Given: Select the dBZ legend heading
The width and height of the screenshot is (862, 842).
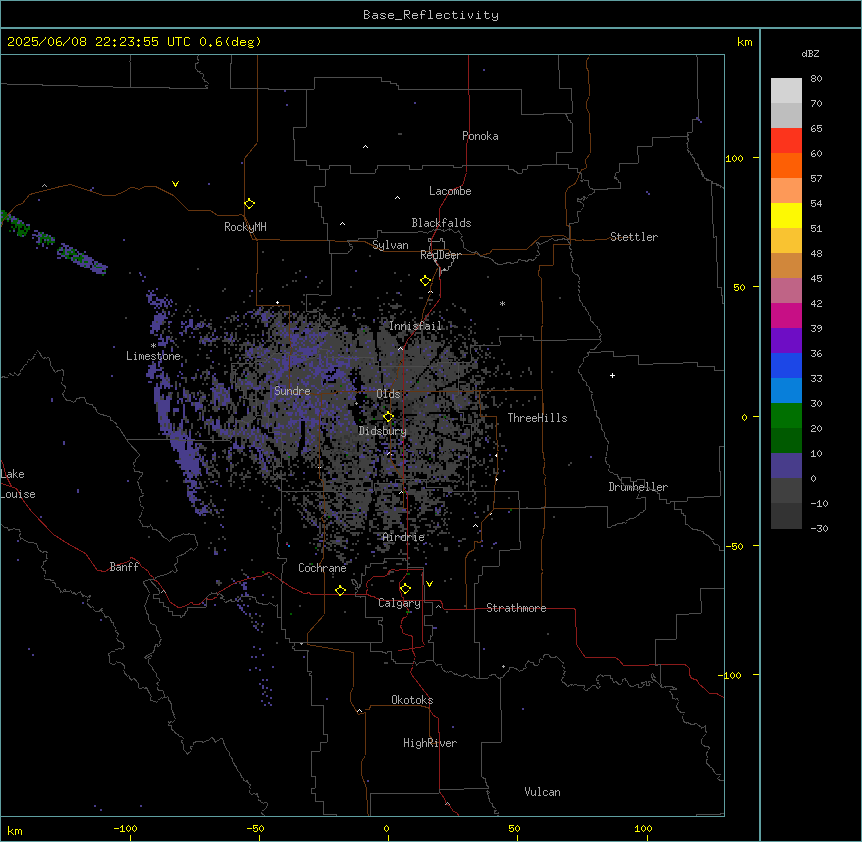Looking at the screenshot, I should [x=810, y=53].
